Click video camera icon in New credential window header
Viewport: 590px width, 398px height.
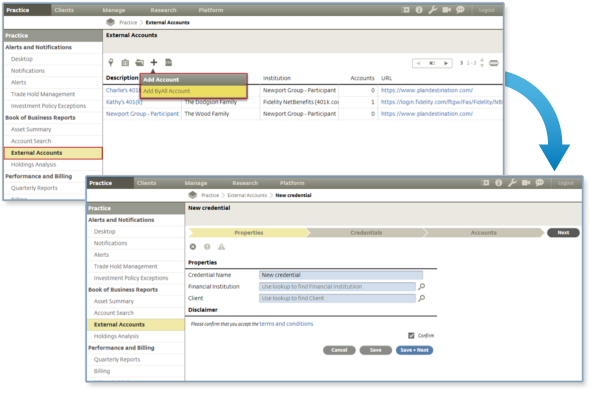526,183
